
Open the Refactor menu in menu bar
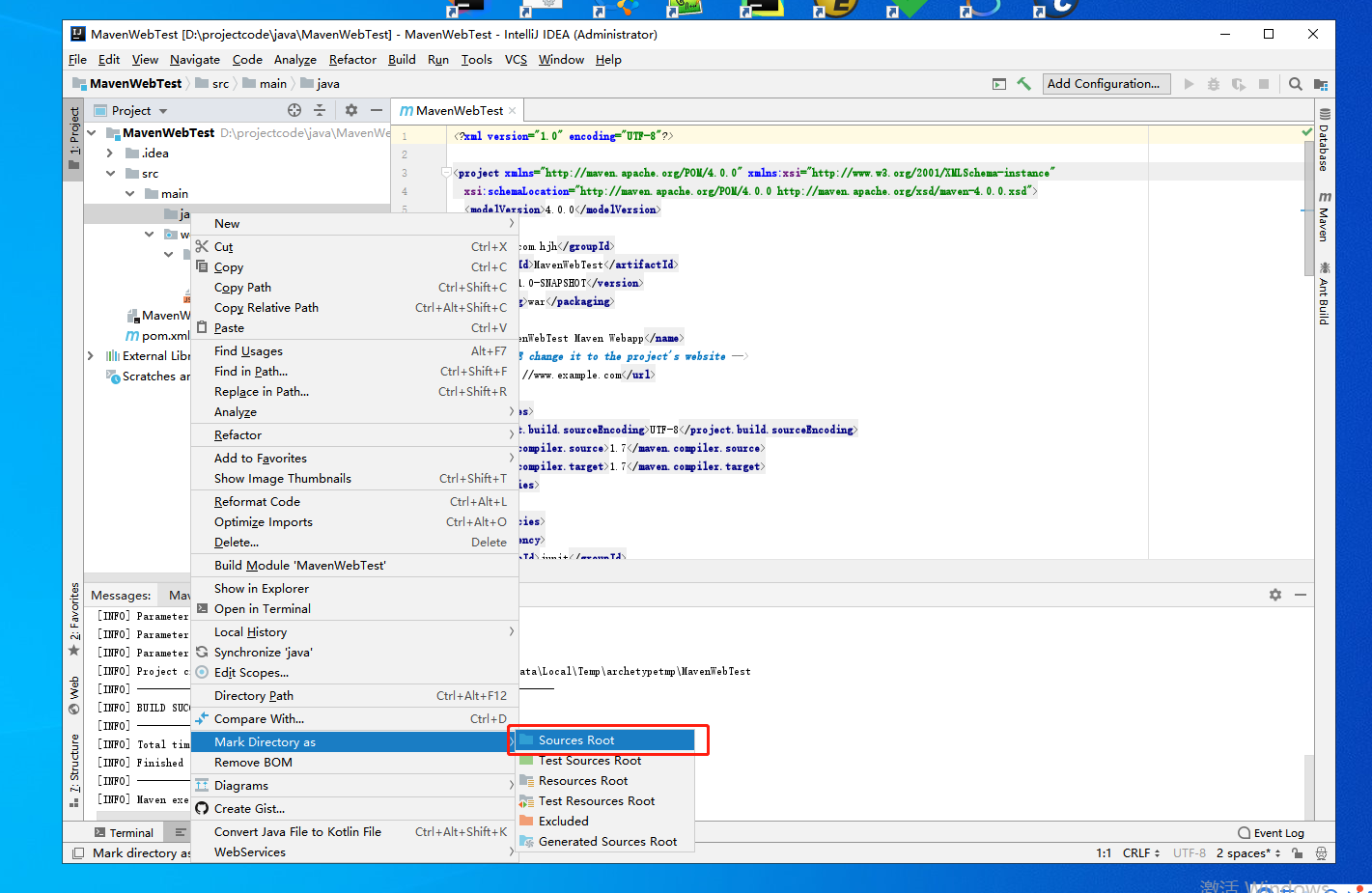[352, 60]
